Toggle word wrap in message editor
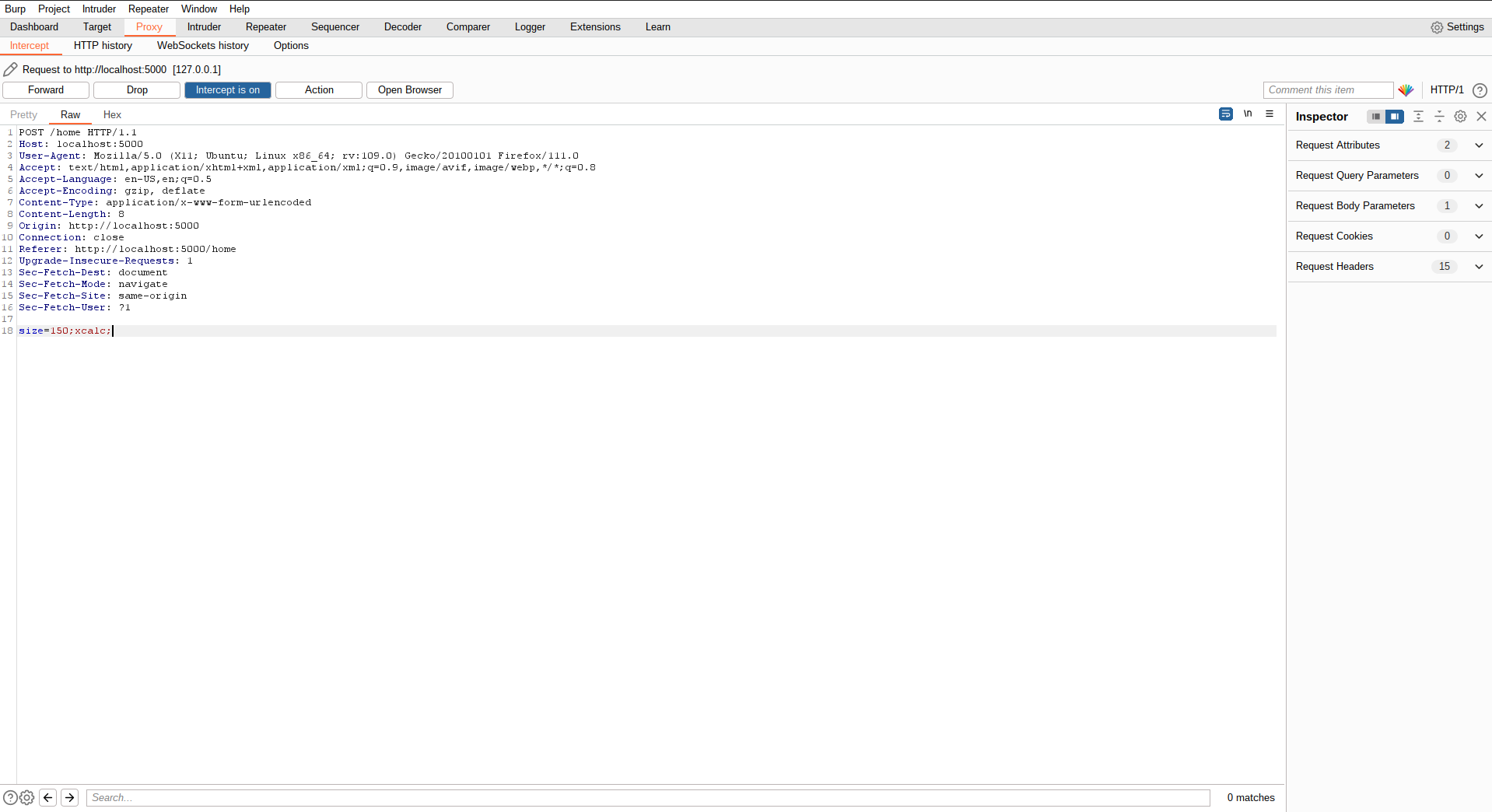 1226,114
